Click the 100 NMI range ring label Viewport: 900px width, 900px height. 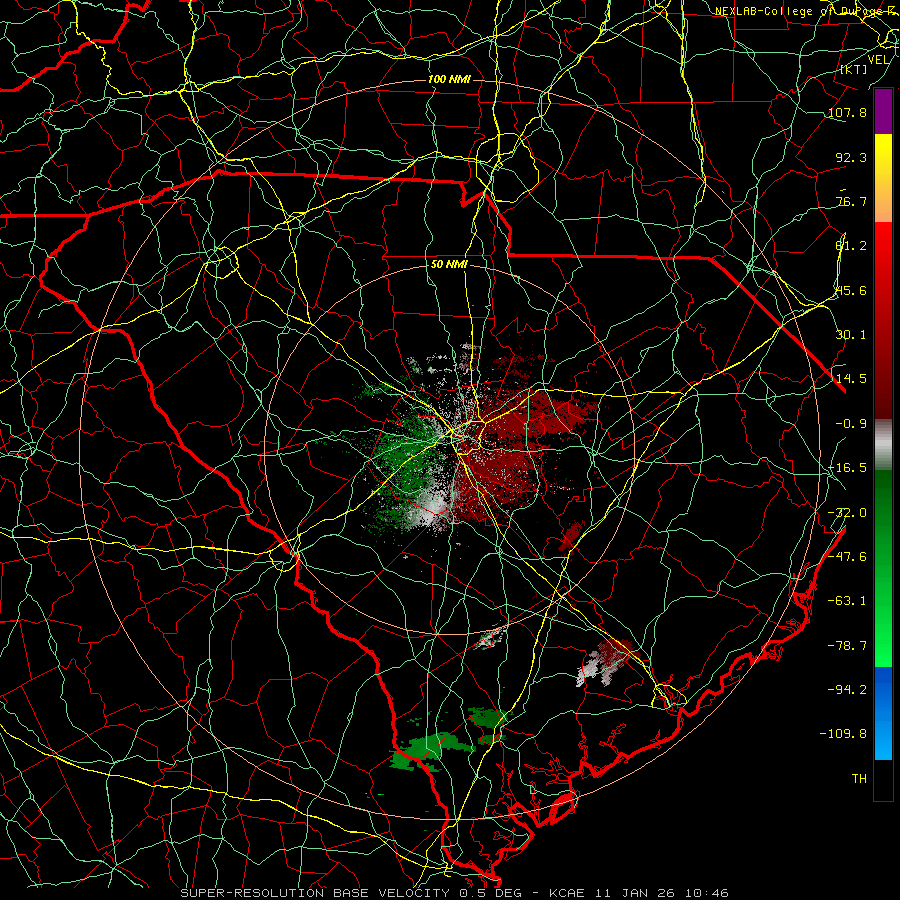click(x=449, y=79)
